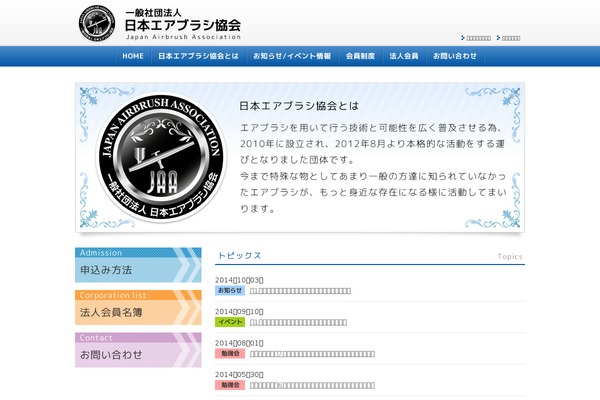Open the 2014/10/03 topic link

tap(300, 291)
